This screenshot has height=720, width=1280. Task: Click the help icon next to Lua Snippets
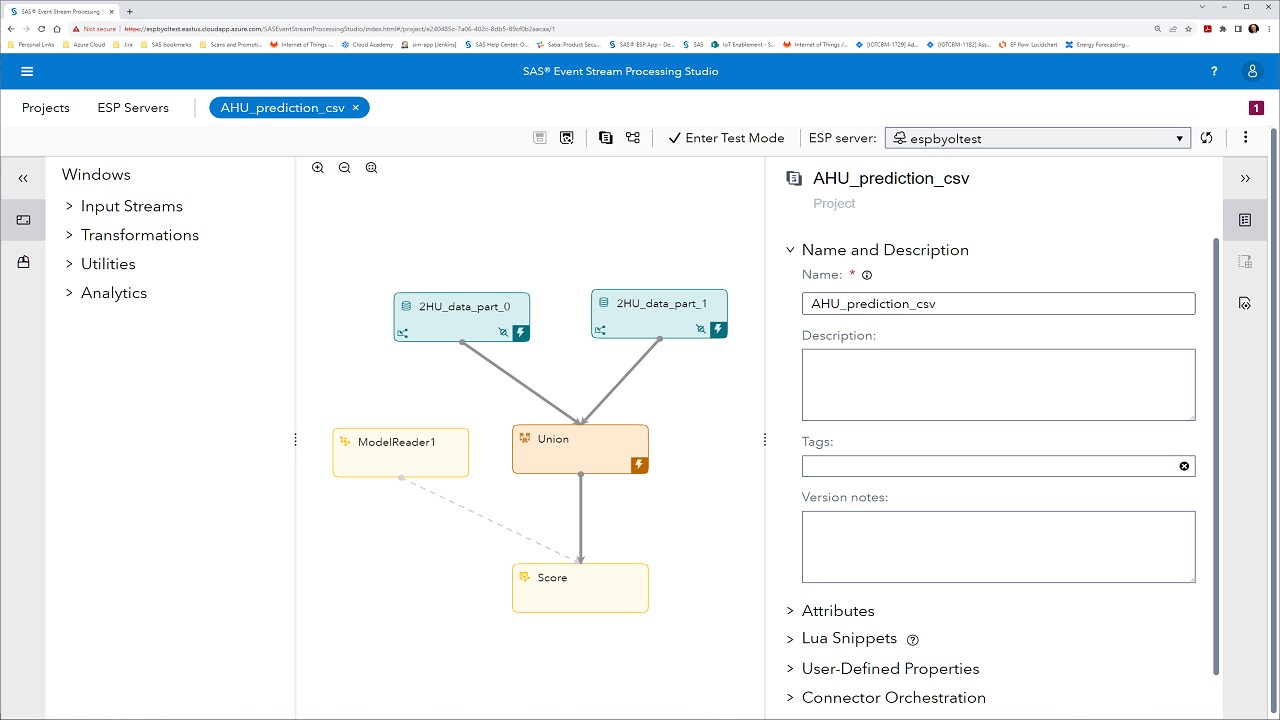912,640
